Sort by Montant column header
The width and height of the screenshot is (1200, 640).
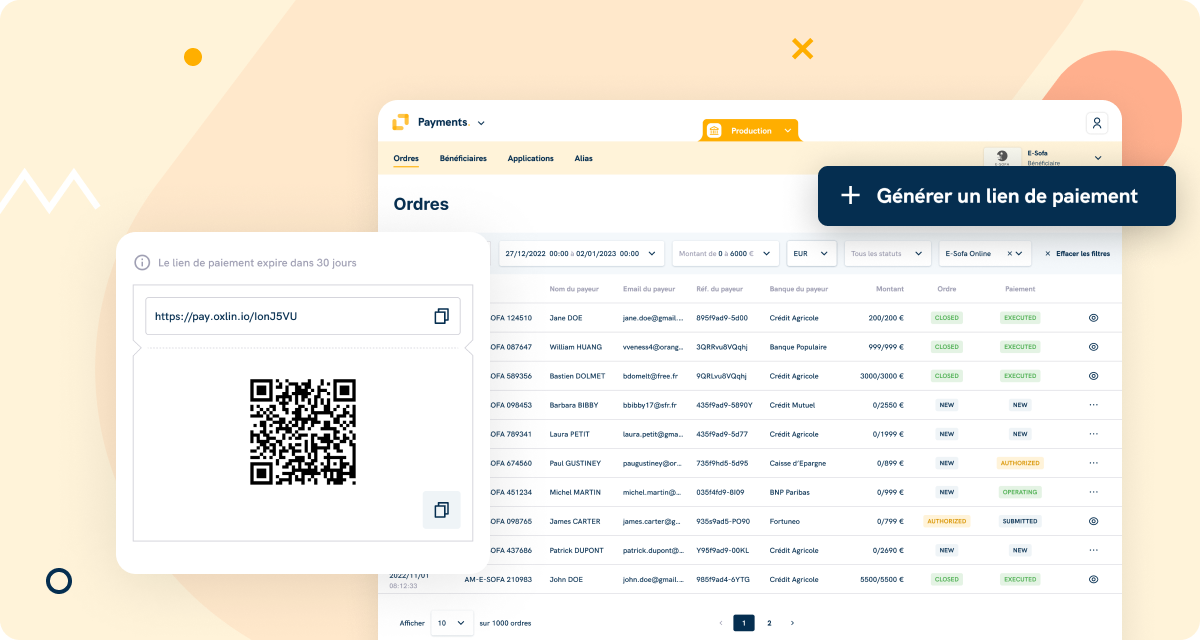coord(889,289)
